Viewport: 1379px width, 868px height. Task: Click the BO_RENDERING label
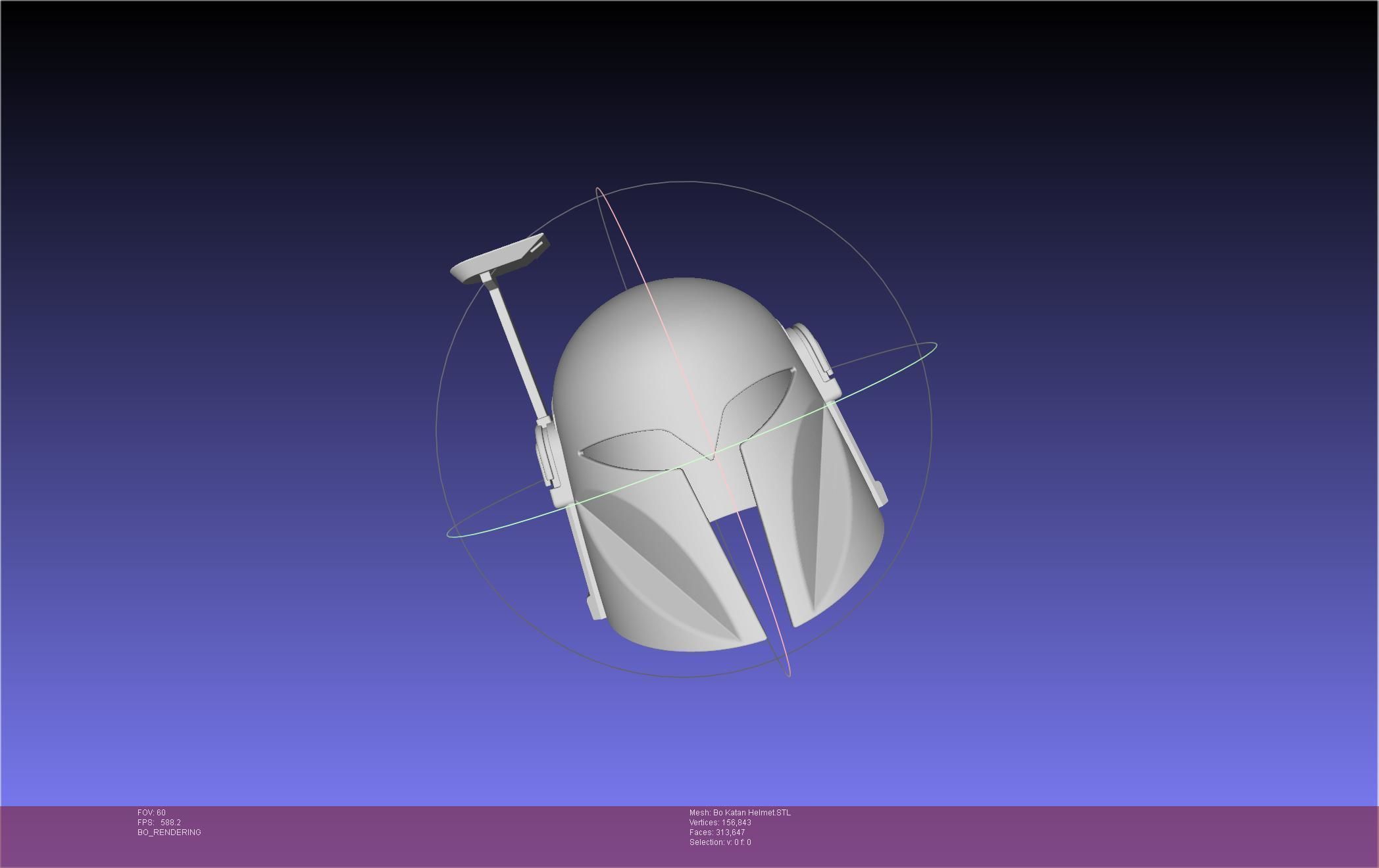pos(169,832)
